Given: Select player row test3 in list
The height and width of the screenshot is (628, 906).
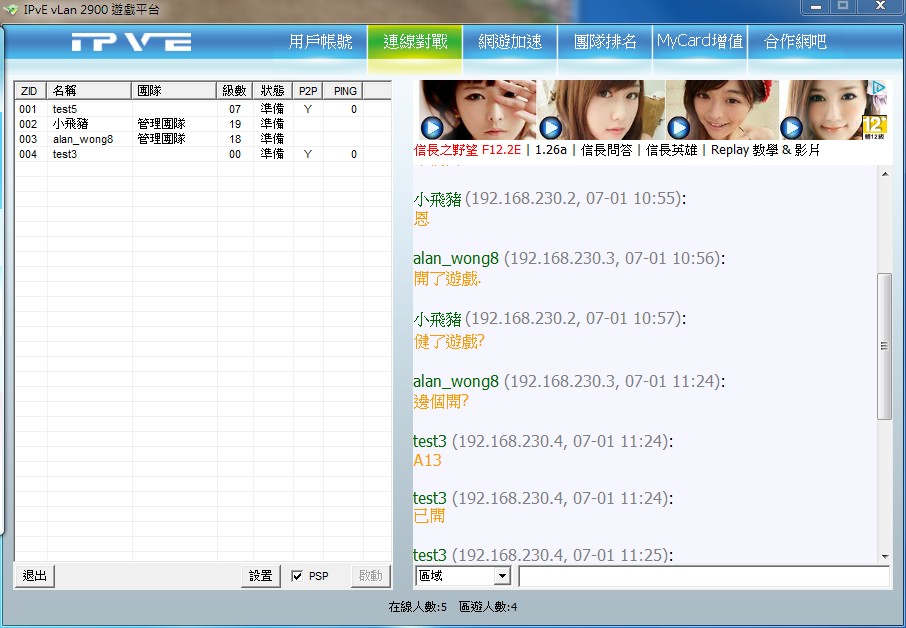Looking at the screenshot, I should coord(203,154).
